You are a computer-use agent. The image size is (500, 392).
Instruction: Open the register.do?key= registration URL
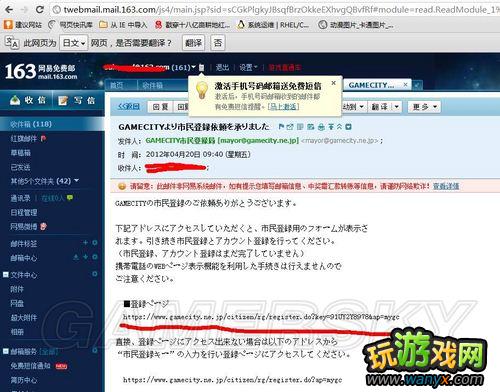[x=261, y=317]
